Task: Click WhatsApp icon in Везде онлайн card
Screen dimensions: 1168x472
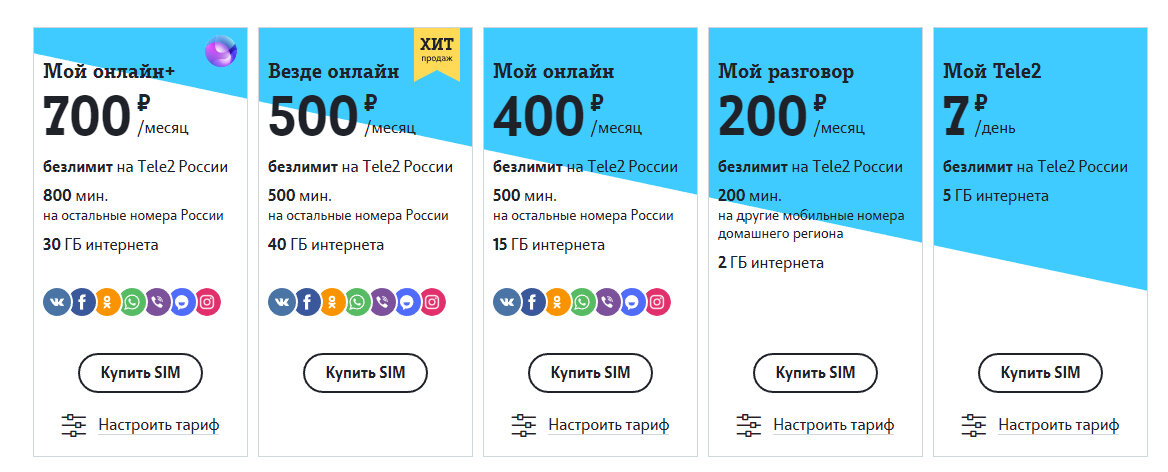Action: click(358, 302)
